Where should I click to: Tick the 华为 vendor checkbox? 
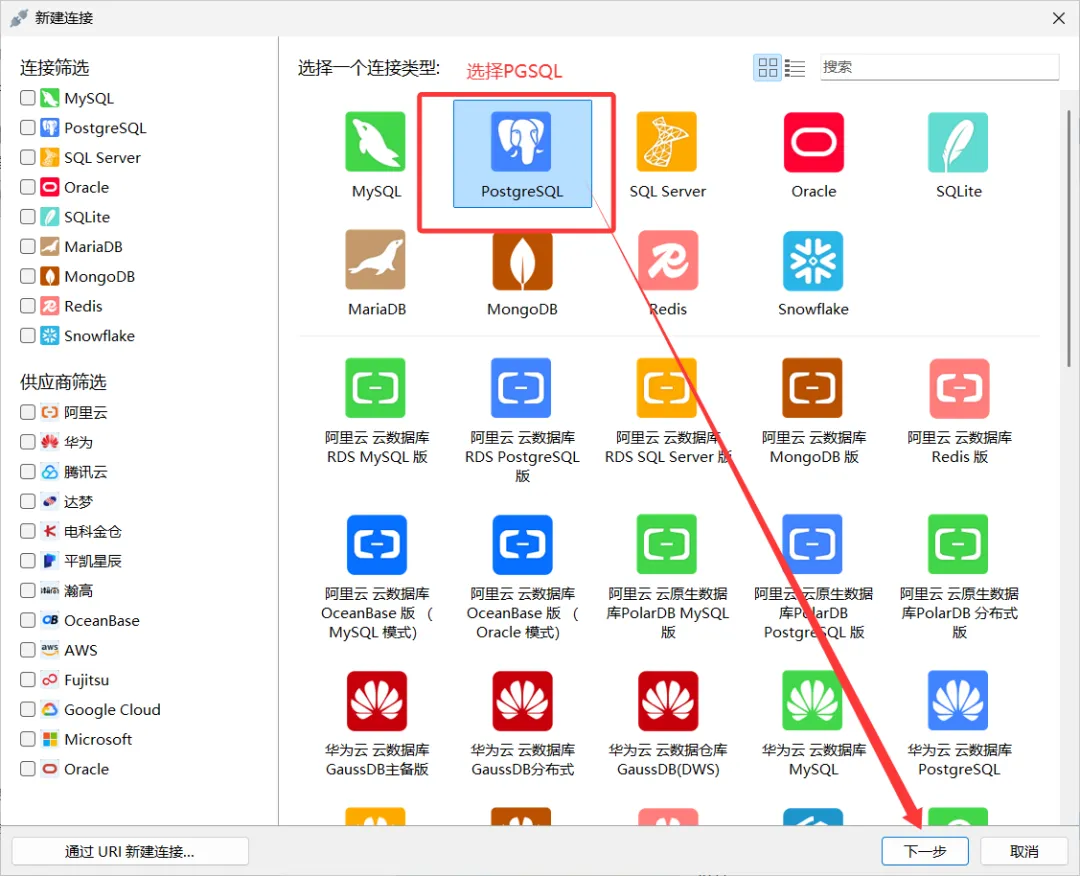pyautogui.click(x=28, y=441)
